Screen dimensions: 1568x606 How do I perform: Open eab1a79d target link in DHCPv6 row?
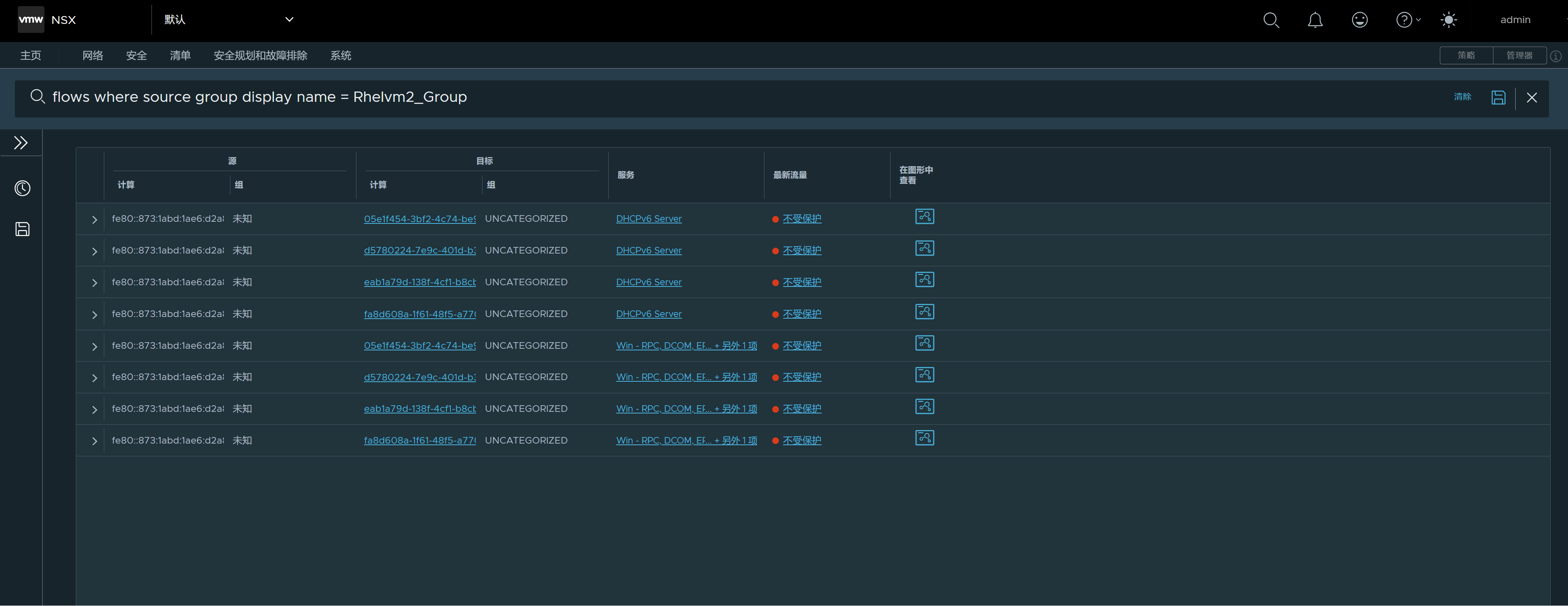[x=420, y=282]
